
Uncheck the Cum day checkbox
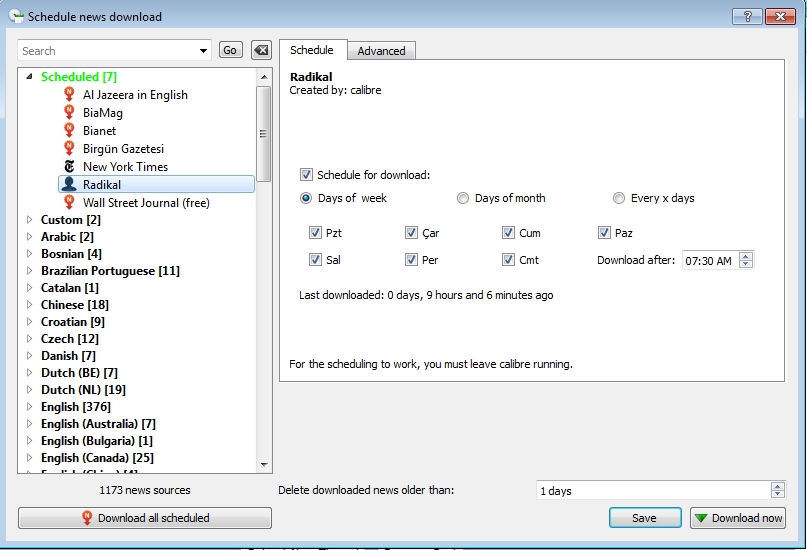508,233
